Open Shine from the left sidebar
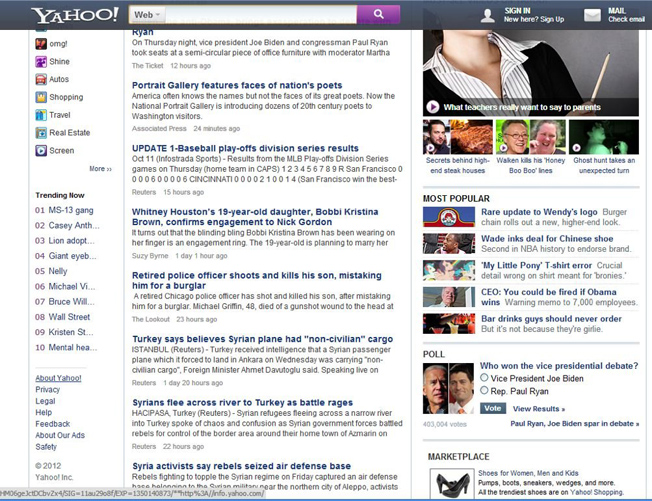 [59, 61]
